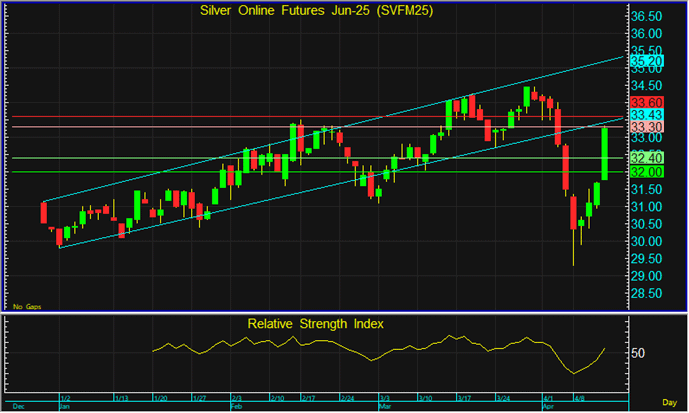Click the RSI 50 level label
Screen dimensions: 689x413
pos(638,354)
